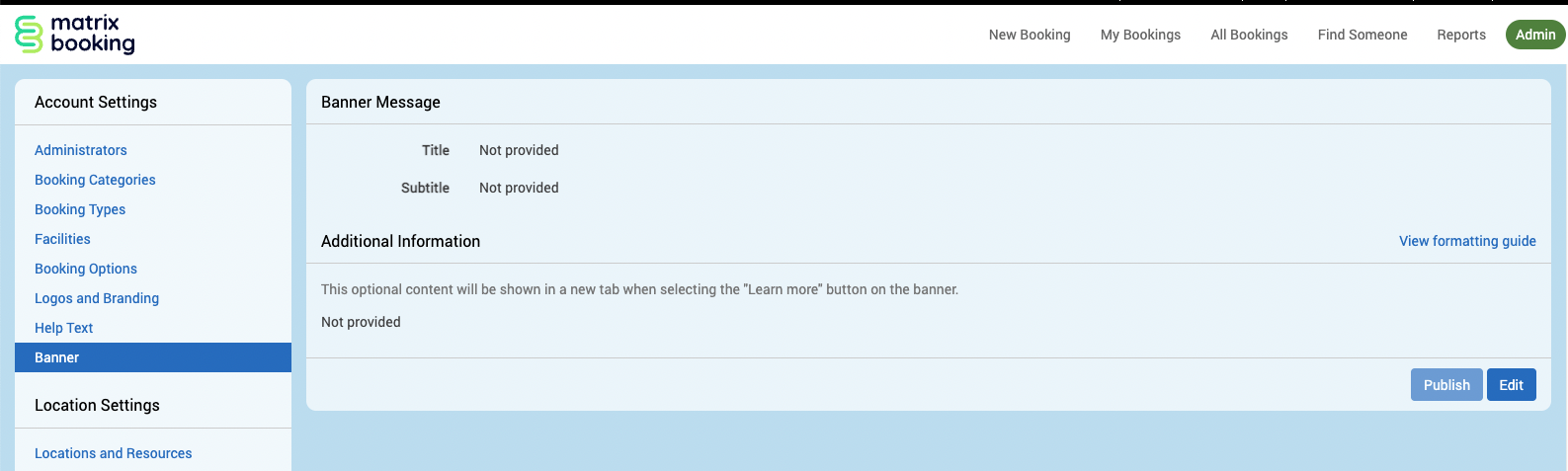
Task: Select the highlighted Banner sidebar item
Action: [152, 357]
